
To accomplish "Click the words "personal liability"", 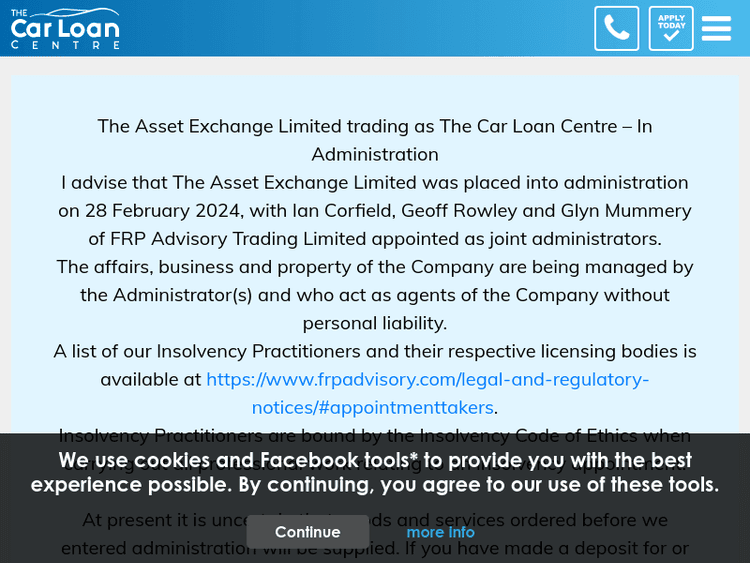I will pos(374,322).
